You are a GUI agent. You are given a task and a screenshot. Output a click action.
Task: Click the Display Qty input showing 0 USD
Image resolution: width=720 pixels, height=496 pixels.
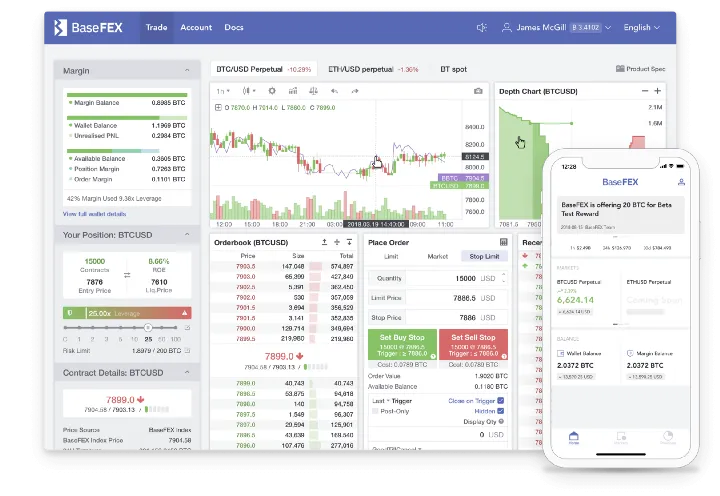click(438, 434)
